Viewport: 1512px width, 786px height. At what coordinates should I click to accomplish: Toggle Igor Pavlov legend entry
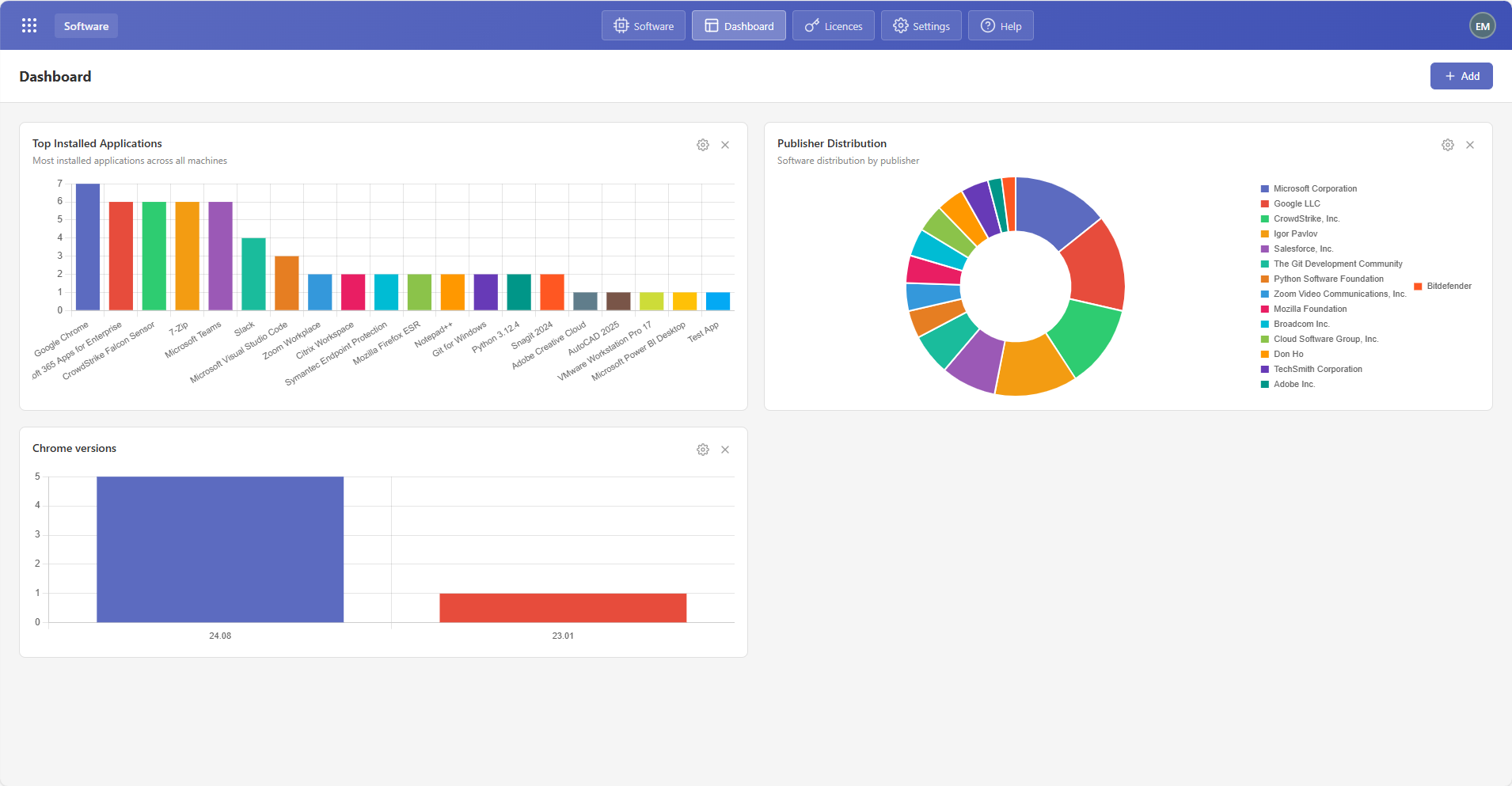pos(1289,234)
